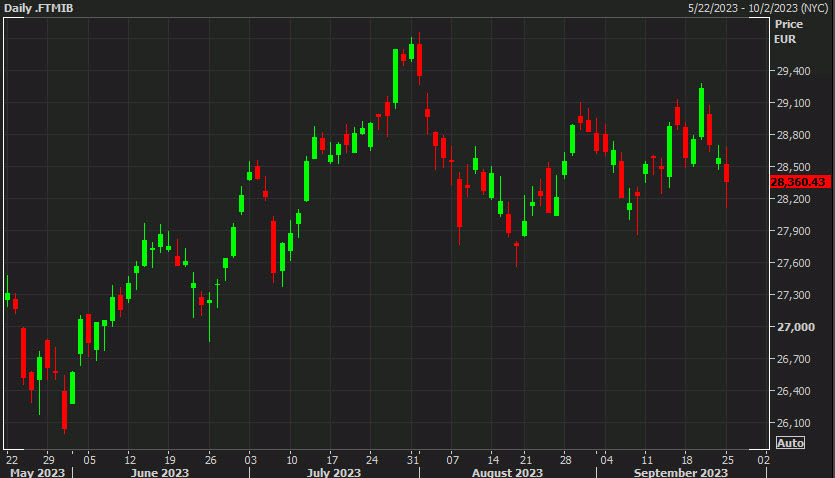835x478 pixels.
Task: Click the Price EUR axis header
Action: [x=788, y=30]
